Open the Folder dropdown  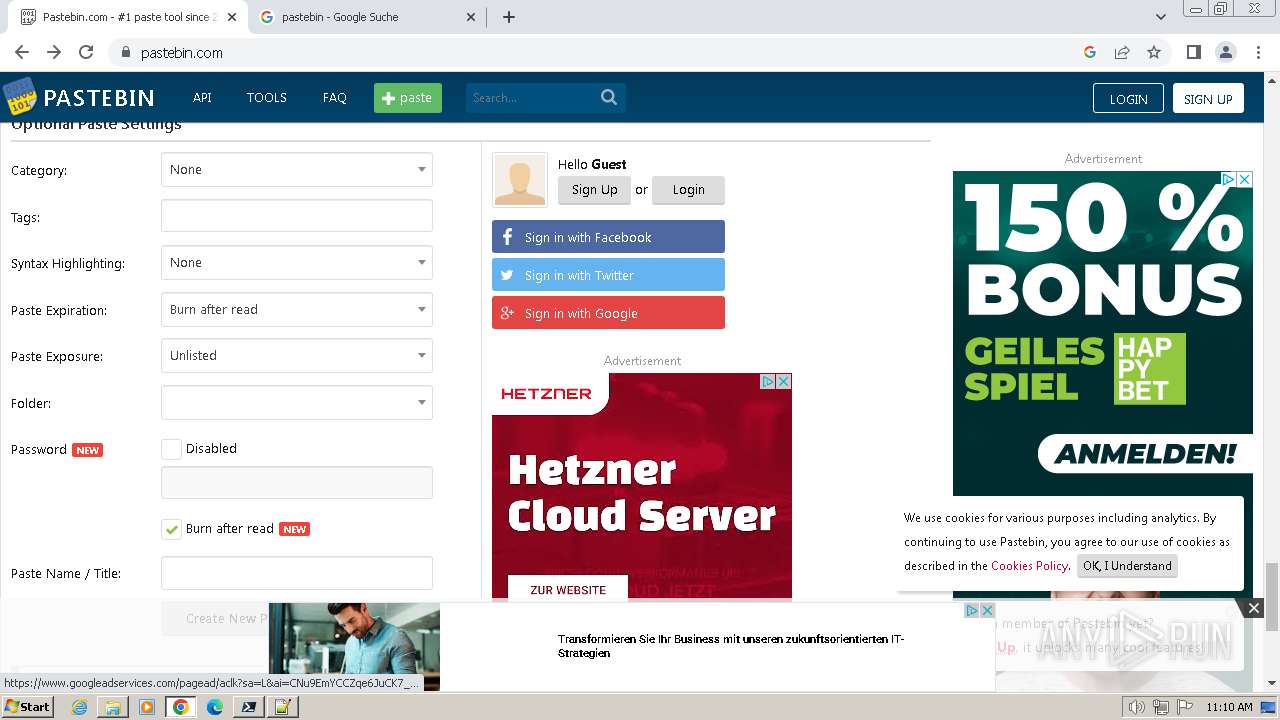point(297,403)
